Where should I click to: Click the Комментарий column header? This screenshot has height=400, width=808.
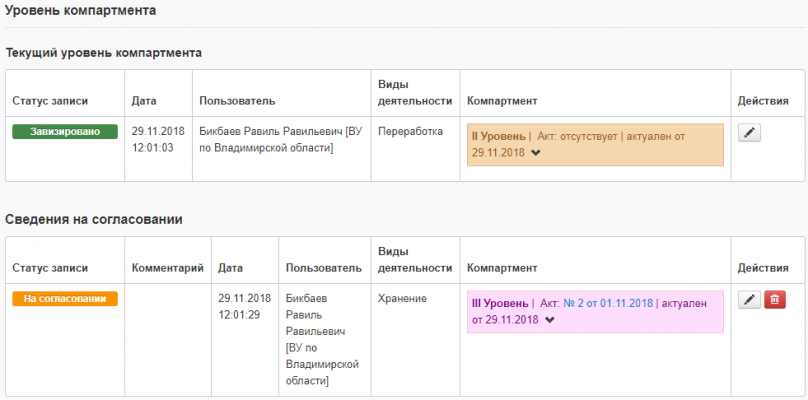[x=168, y=268]
